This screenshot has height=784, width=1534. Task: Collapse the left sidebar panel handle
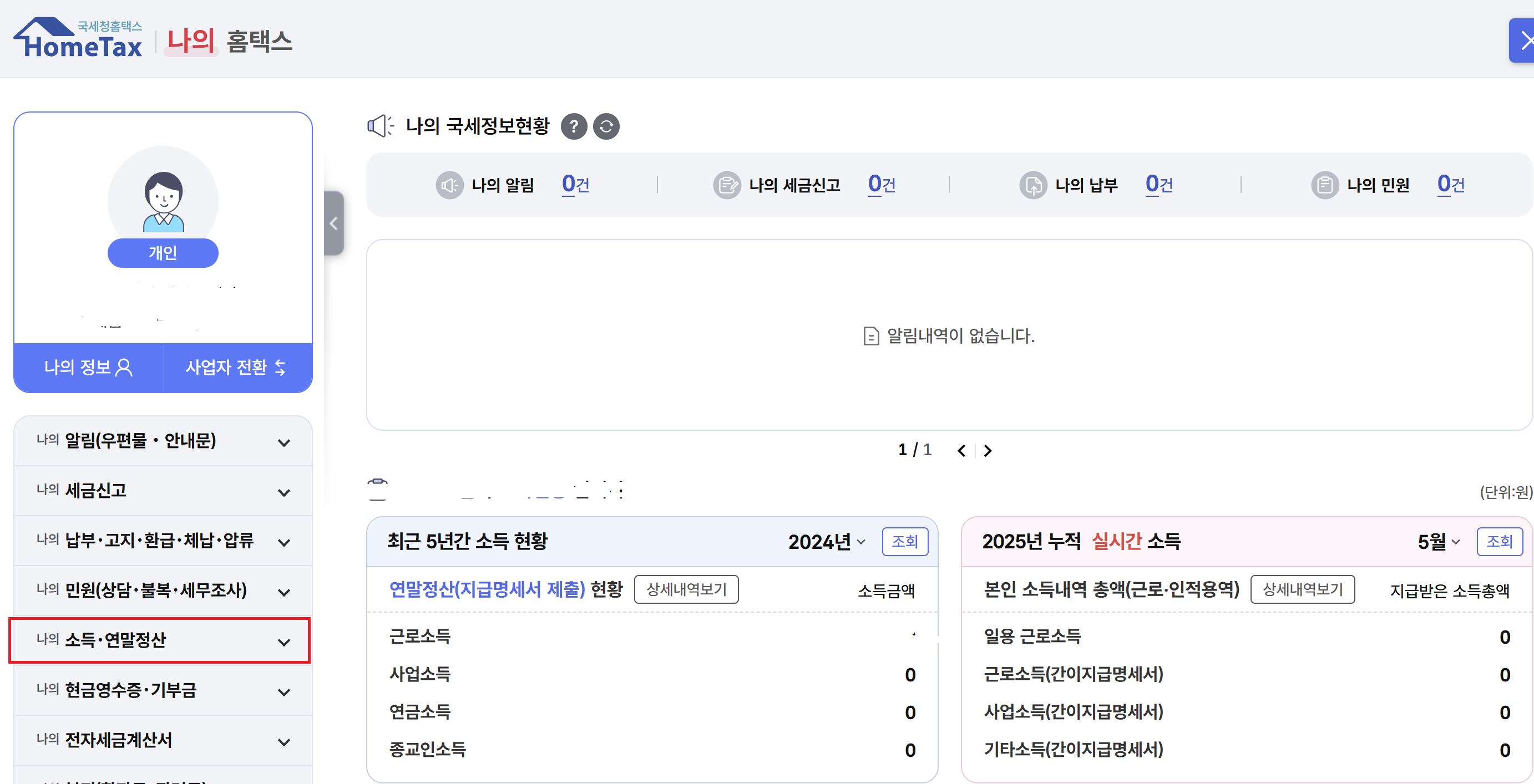tap(333, 223)
